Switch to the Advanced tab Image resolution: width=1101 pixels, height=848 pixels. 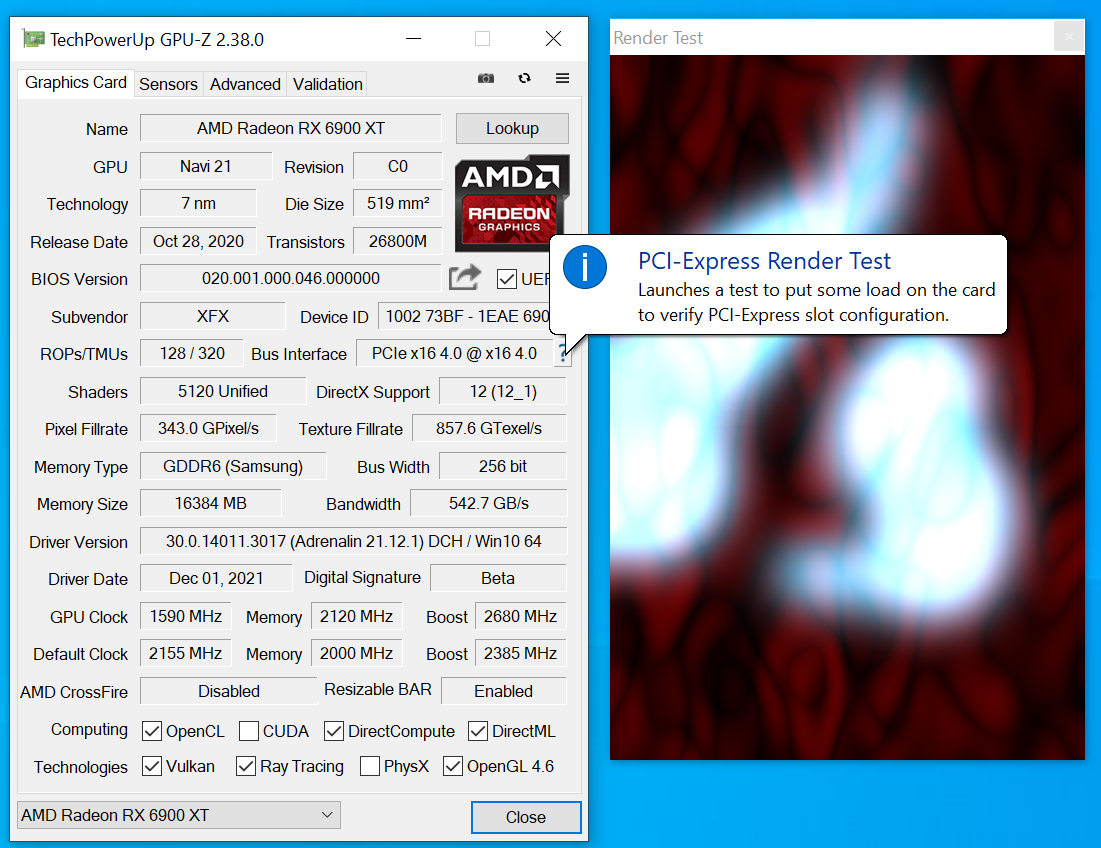(x=245, y=84)
